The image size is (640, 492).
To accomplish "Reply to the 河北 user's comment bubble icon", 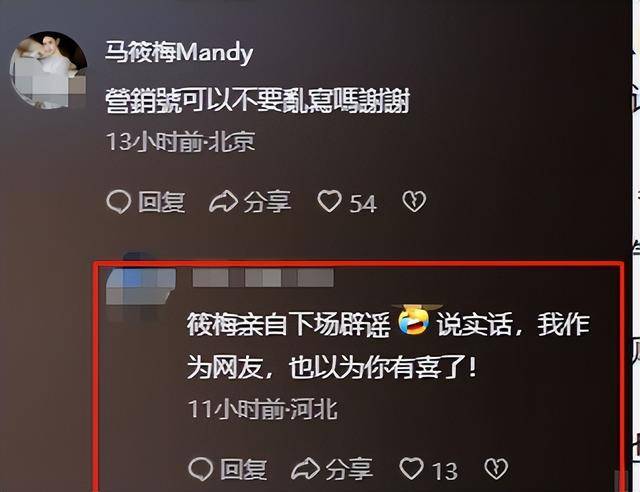I will click(x=201, y=469).
